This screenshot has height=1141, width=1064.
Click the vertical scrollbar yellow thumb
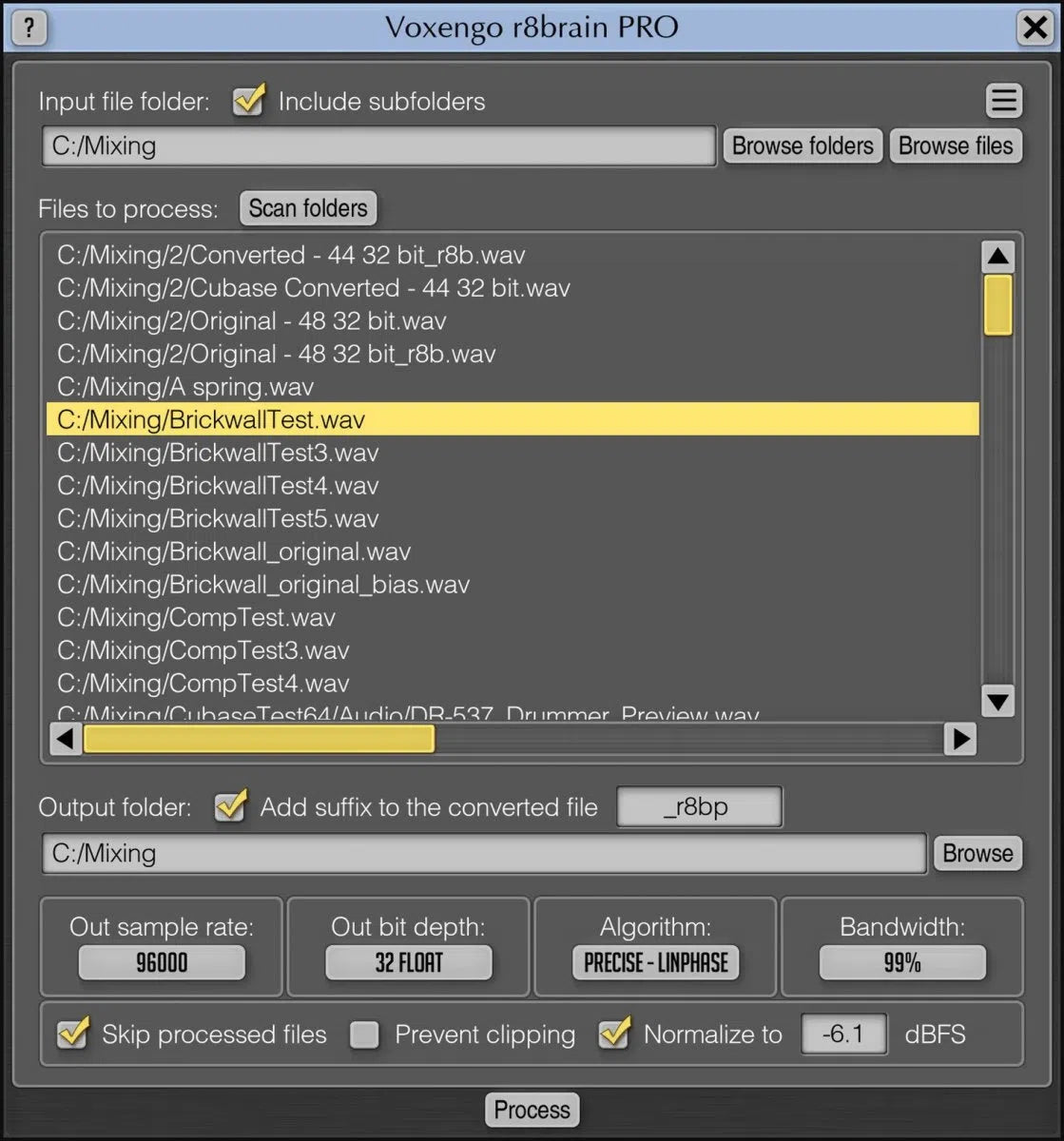[x=997, y=305]
